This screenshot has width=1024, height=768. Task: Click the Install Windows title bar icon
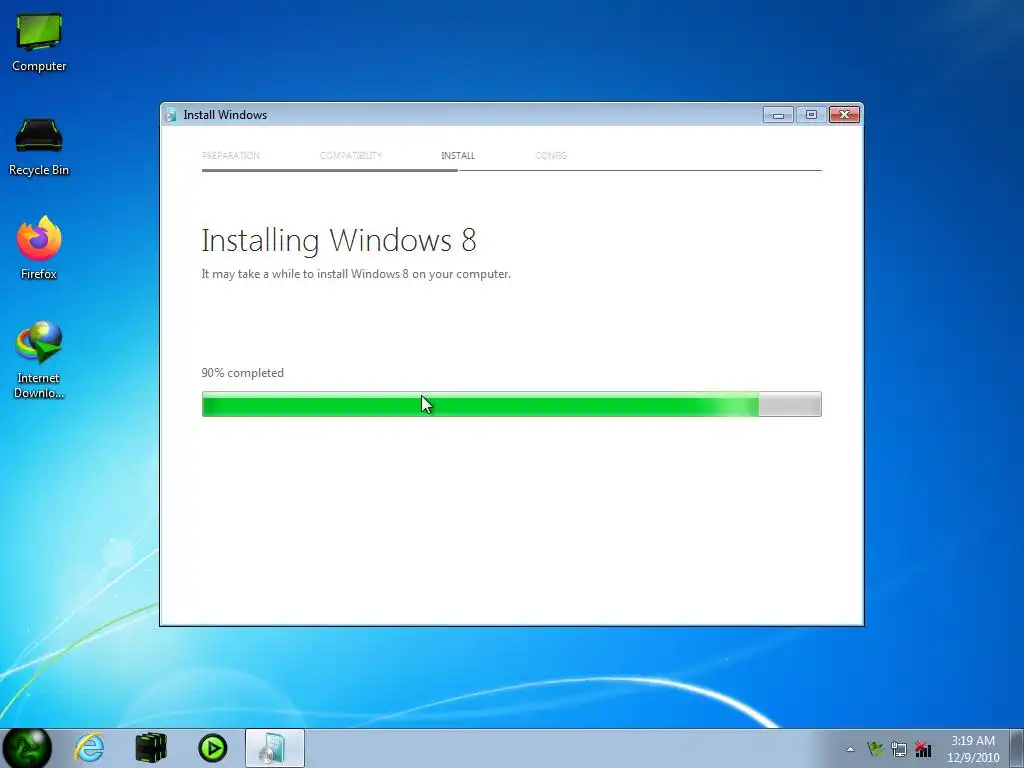coord(171,115)
